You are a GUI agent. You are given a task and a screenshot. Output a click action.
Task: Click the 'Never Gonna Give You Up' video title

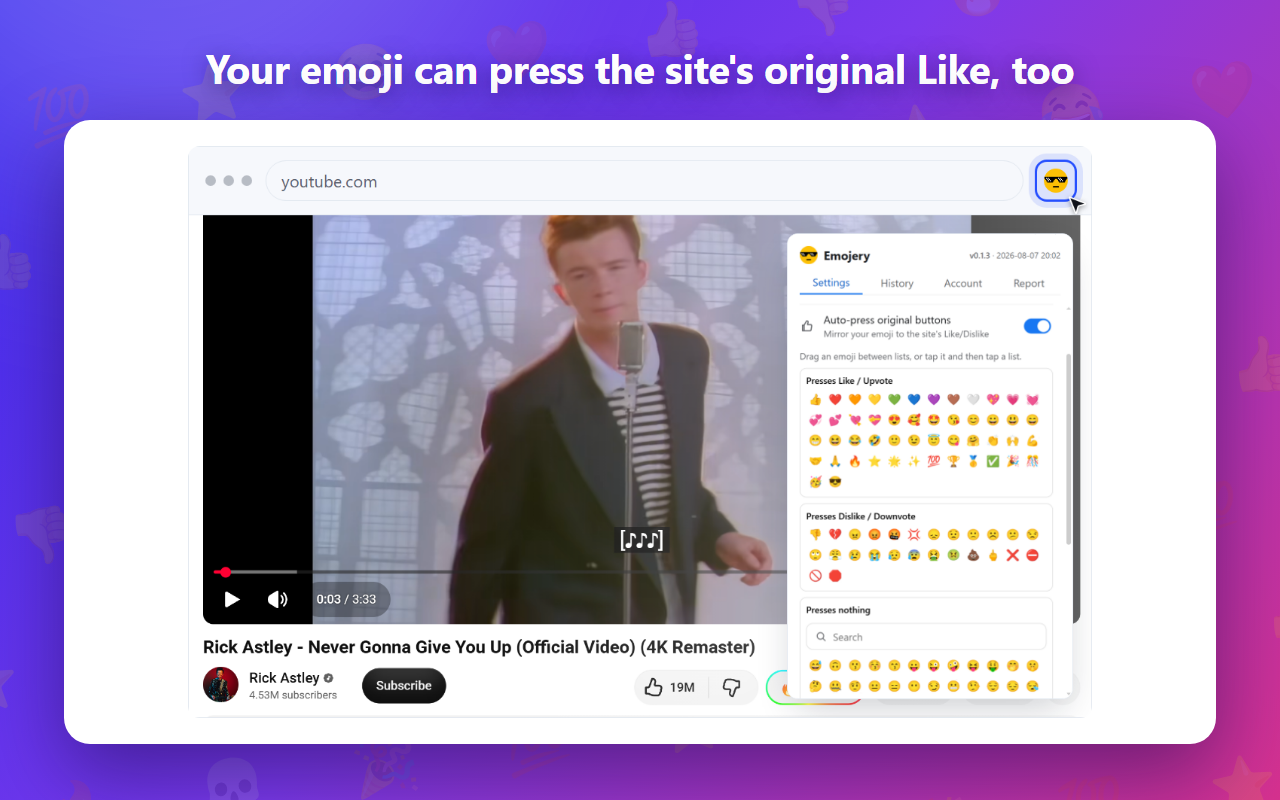[x=479, y=647]
